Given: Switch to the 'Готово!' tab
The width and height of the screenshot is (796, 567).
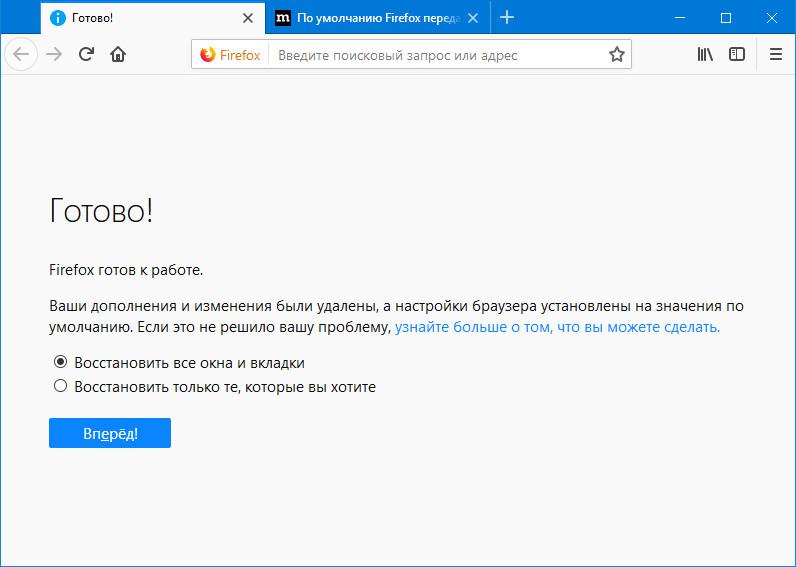Looking at the screenshot, I should [x=153, y=18].
